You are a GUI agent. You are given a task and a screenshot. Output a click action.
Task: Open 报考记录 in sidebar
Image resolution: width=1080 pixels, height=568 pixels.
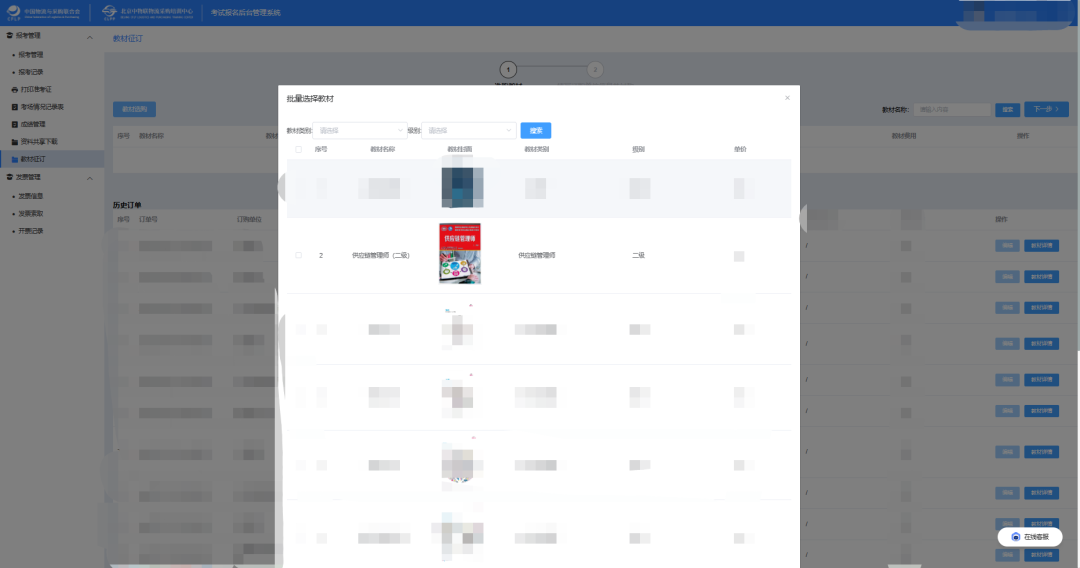[31, 72]
